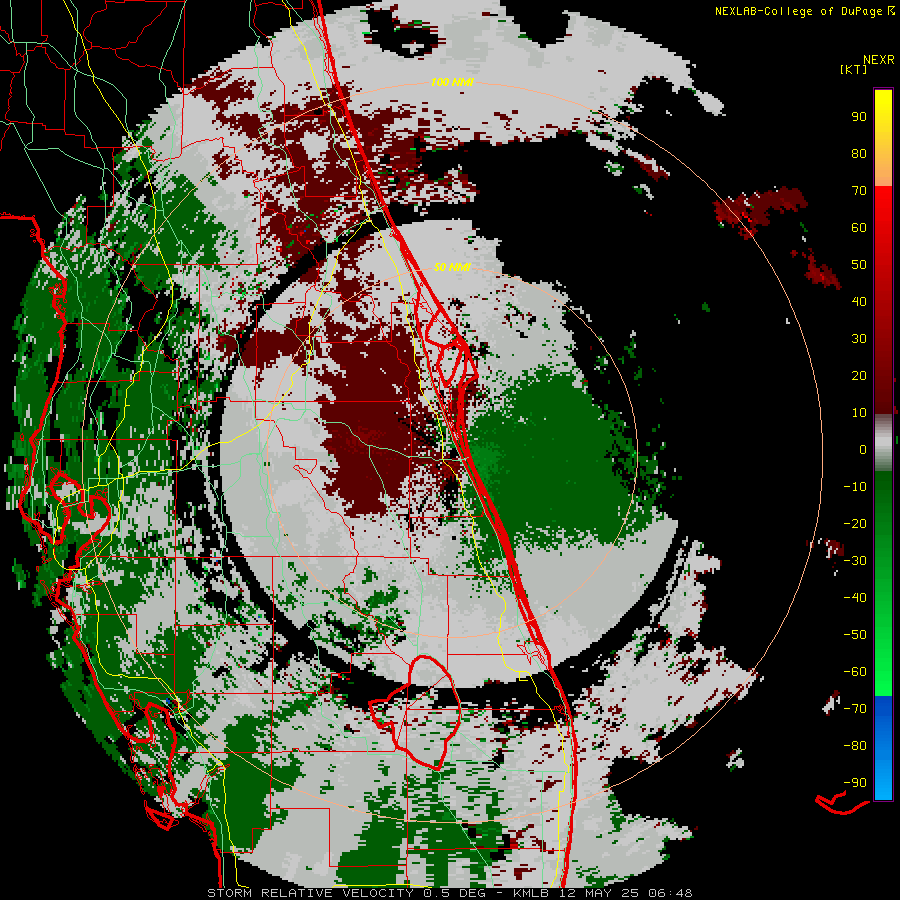Viewport: 900px width, 900px height.
Task: Click the NEXLAB-College of DuPage title text
Action: pyautogui.click(x=798, y=11)
